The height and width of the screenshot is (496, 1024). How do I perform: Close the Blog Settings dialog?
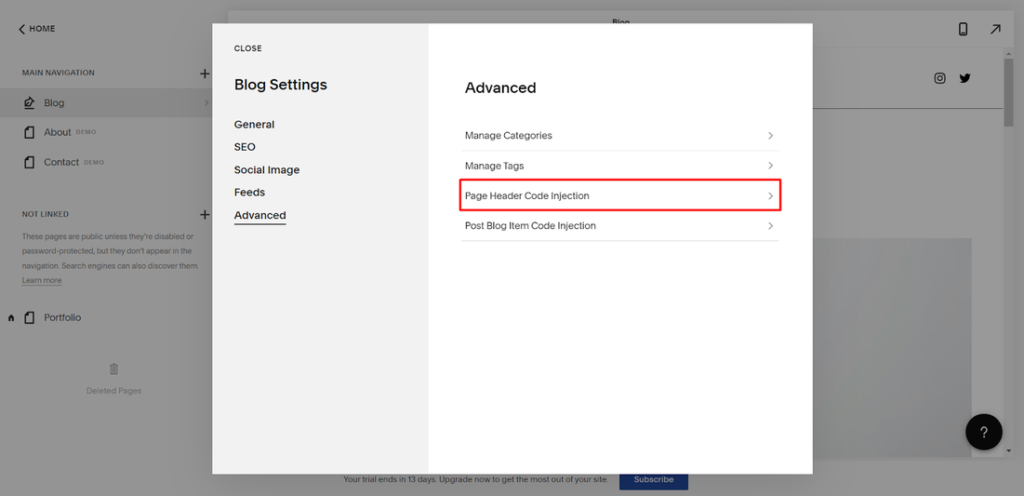click(x=248, y=48)
